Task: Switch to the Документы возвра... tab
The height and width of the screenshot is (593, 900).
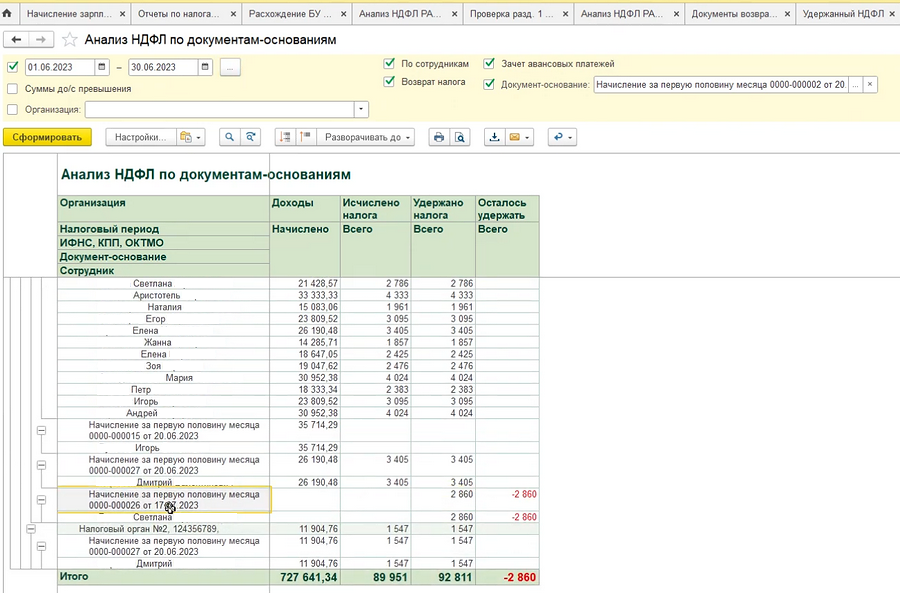Action: pyautogui.click(x=733, y=14)
